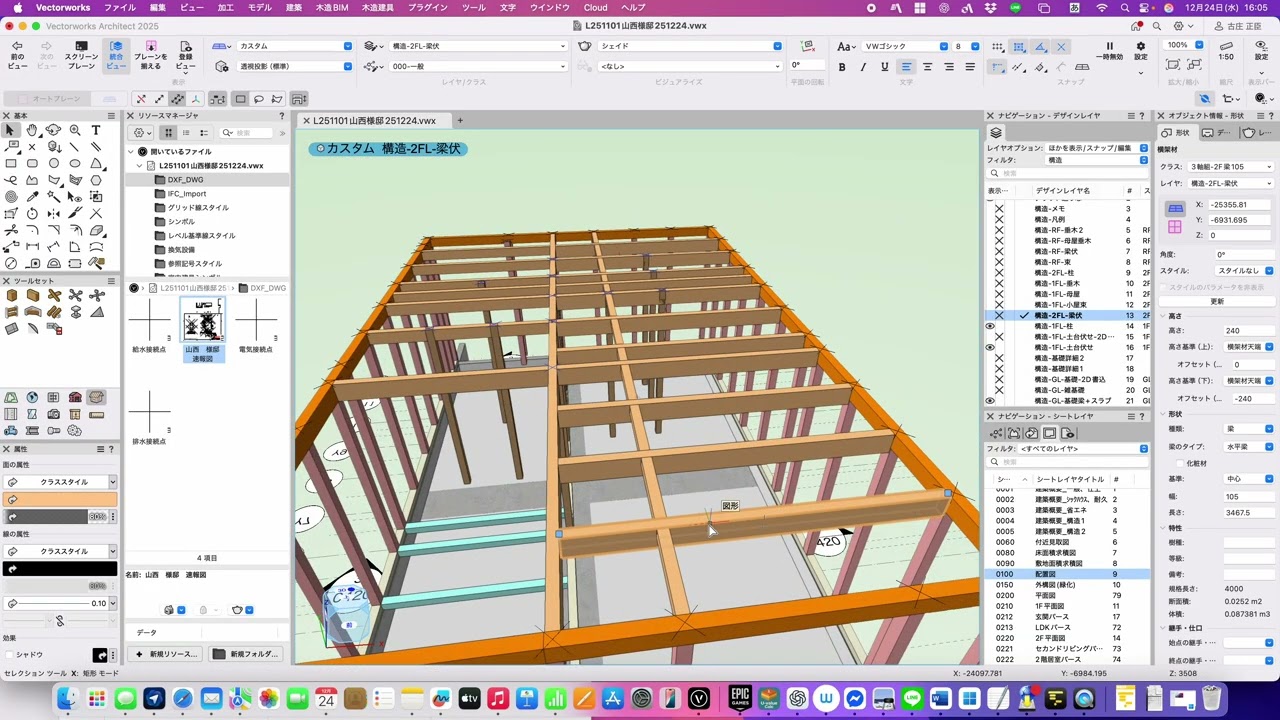1280x720 pixels.
Task: Toggle visibility eye for 構造-1FL-柱 layer
Action: point(990,326)
